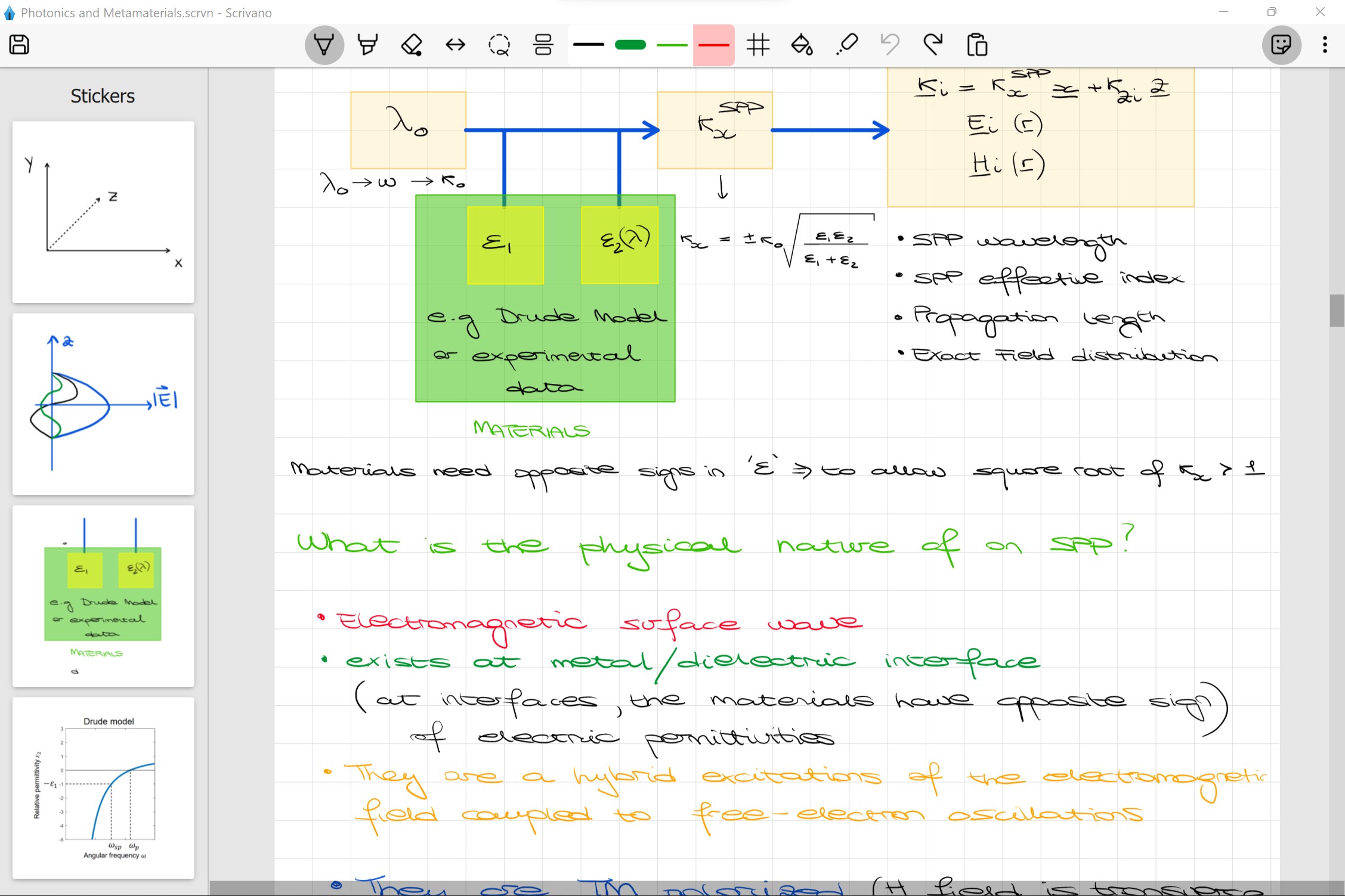The width and height of the screenshot is (1345, 896).
Task: Select the Lasso selection tool
Action: [499, 45]
